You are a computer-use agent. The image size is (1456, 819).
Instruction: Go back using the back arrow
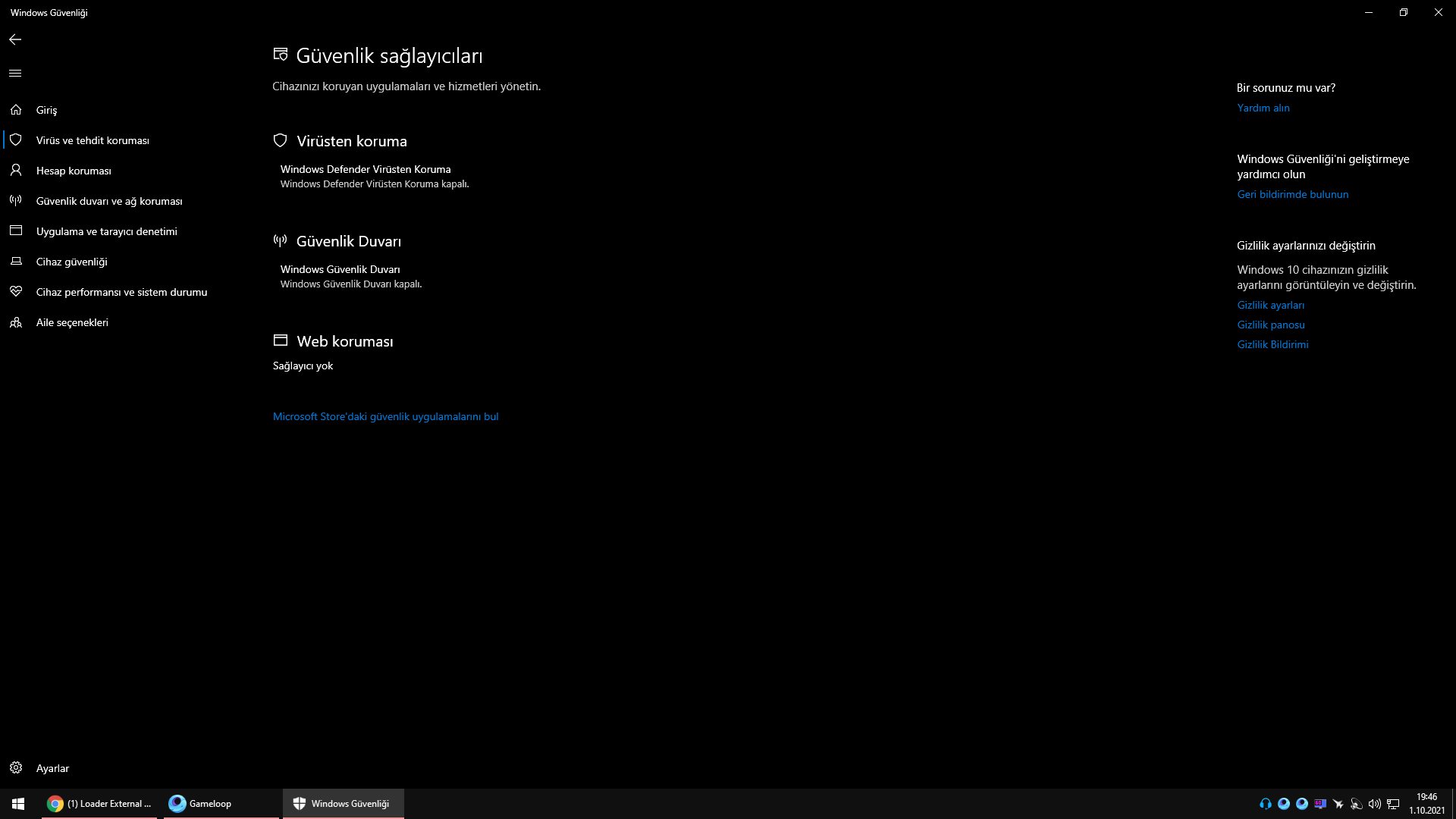pyautogui.click(x=15, y=39)
